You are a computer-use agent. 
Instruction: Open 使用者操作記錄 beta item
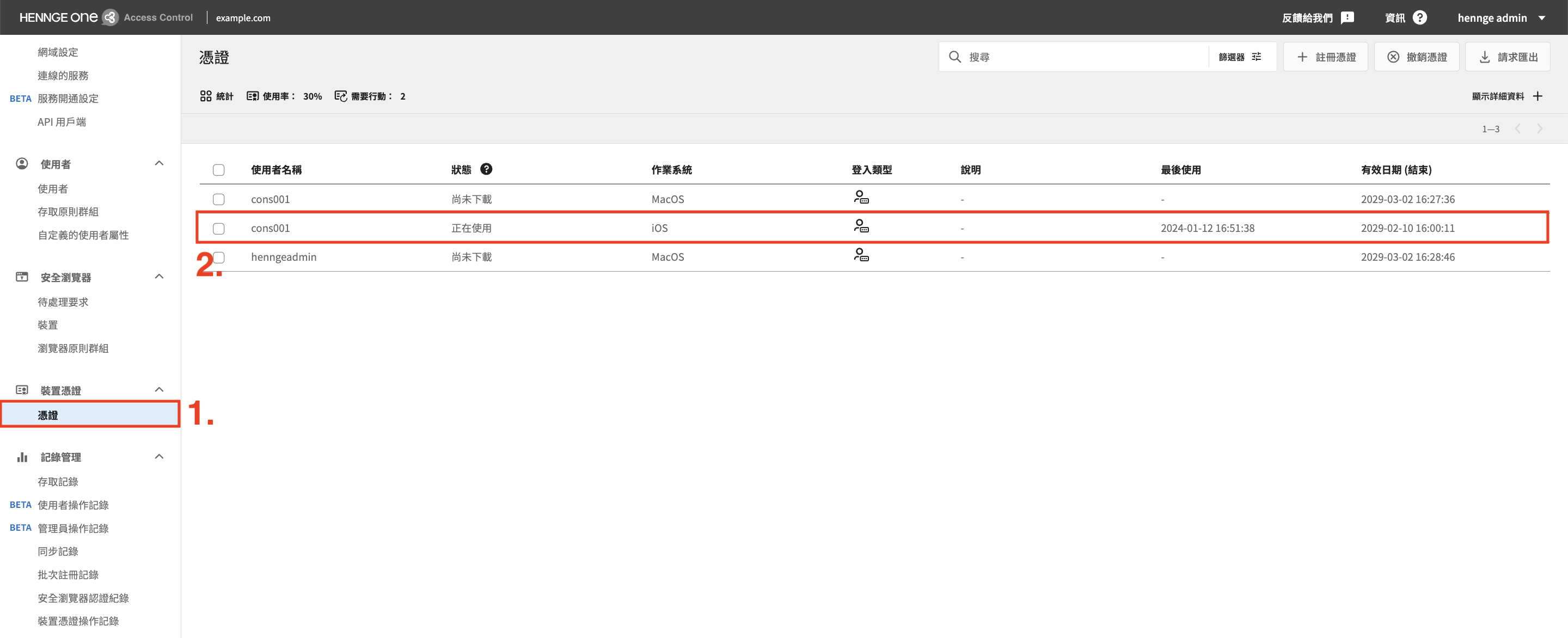[73, 505]
